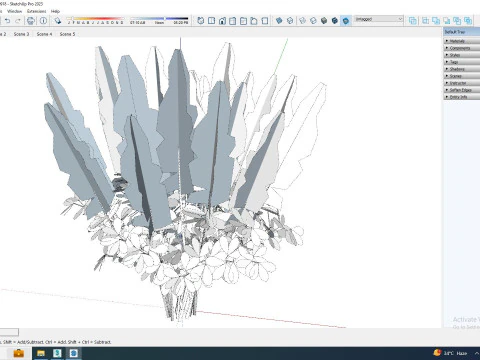Open File Explorer from the taskbar
Viewport: 480px width, 360px height.
[x=41, y=353]
